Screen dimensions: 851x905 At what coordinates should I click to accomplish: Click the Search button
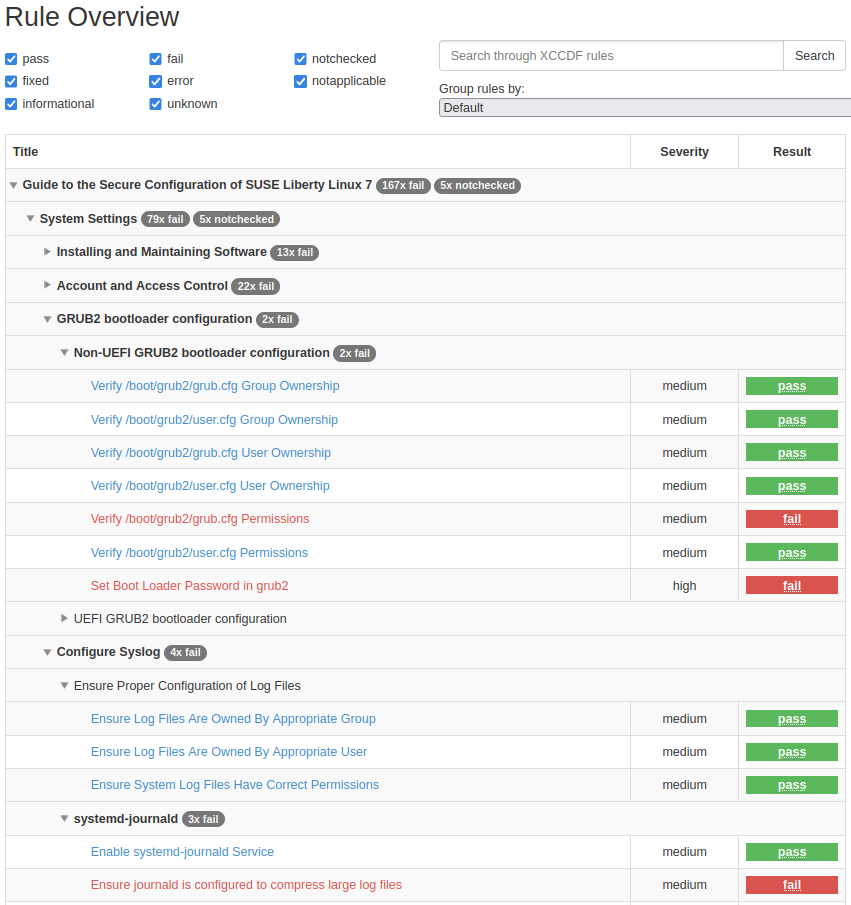[814, 56]
